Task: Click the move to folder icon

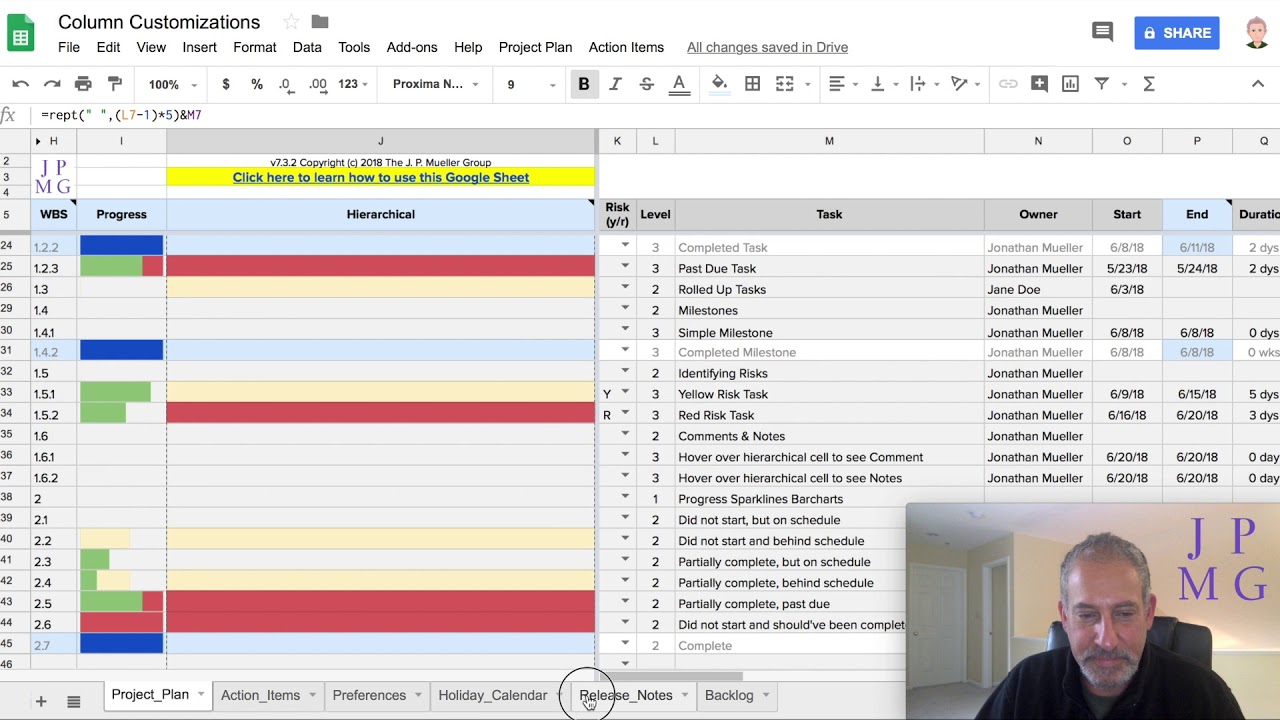Action: pyautogui.click(x=320, y=22)
